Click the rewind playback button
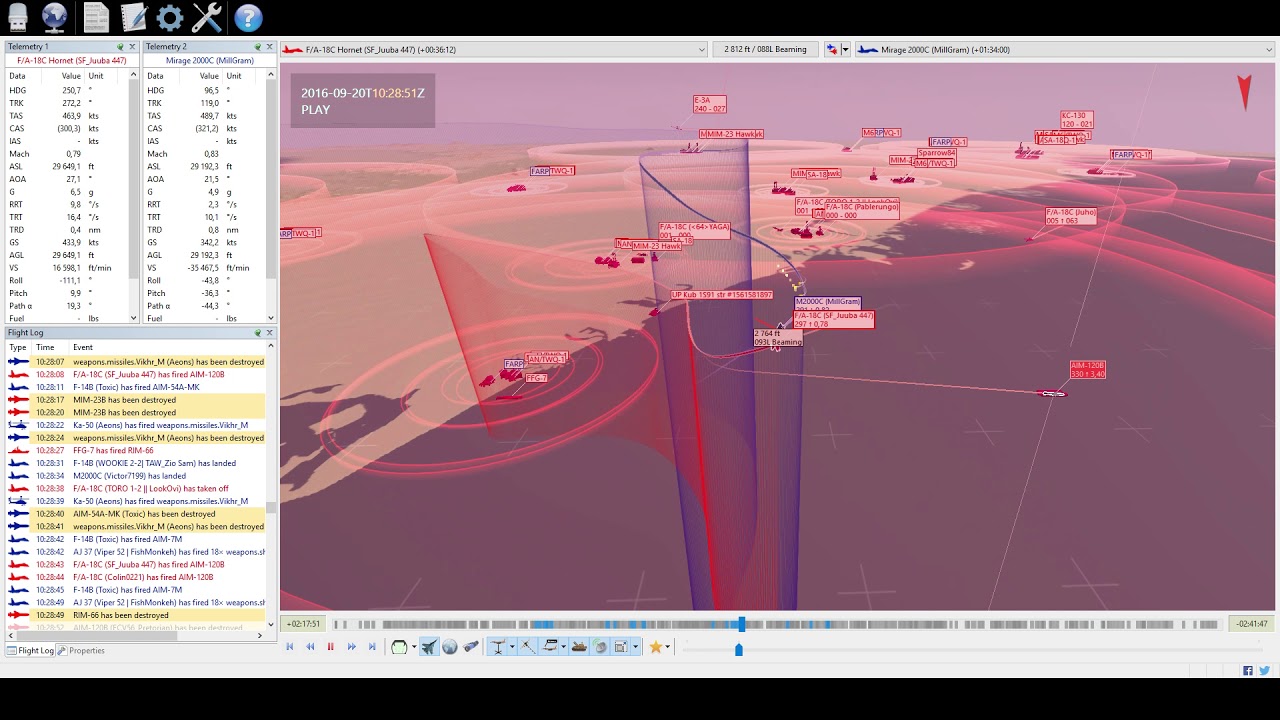 tap(310, 647)
